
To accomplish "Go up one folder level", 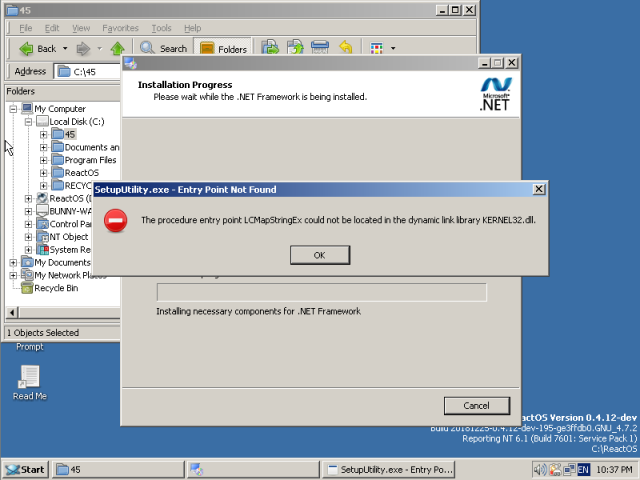I will (x=118, y=49).
